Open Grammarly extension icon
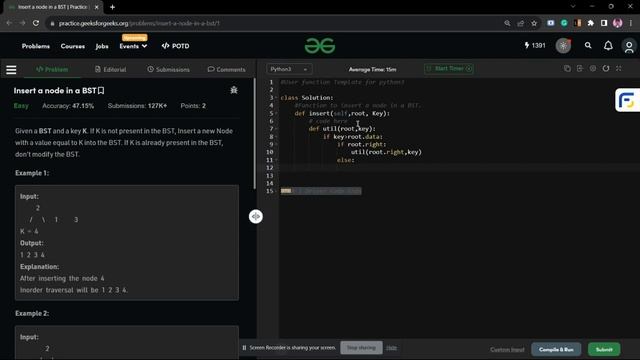 564,23
